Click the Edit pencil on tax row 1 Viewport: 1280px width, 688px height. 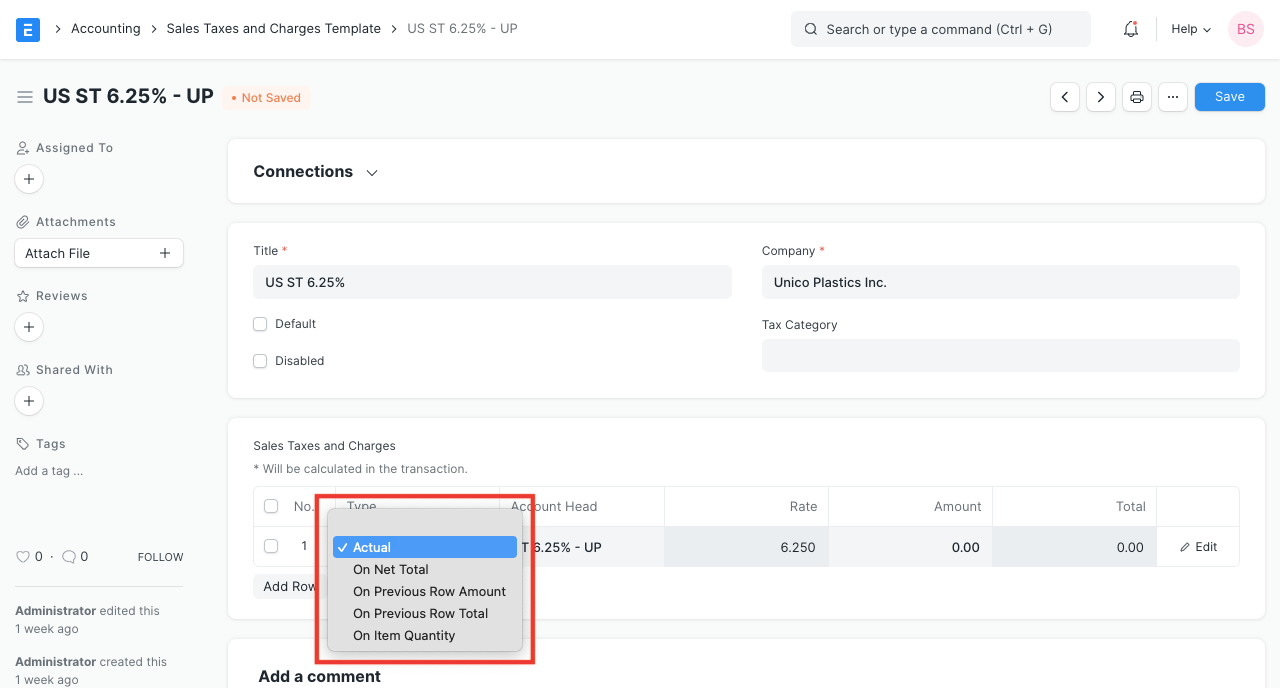(1198, 546)
